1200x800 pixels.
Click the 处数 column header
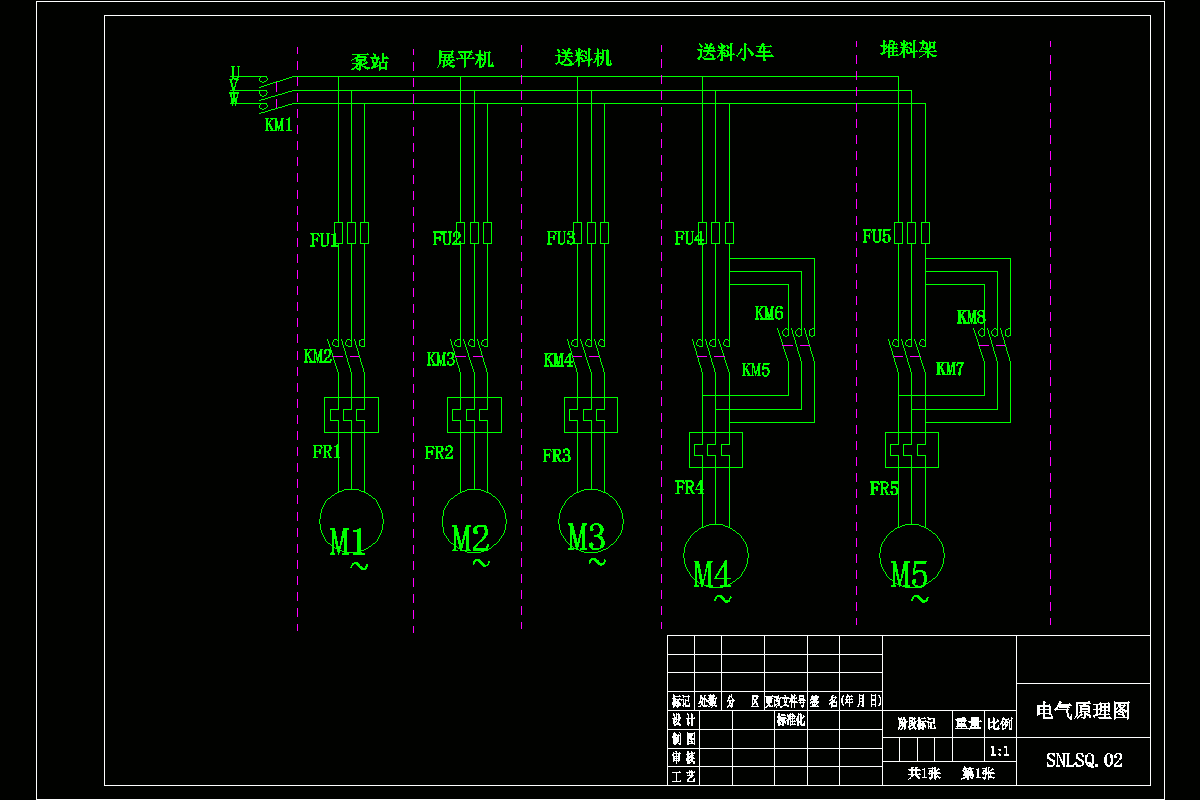tap(708, 702)
